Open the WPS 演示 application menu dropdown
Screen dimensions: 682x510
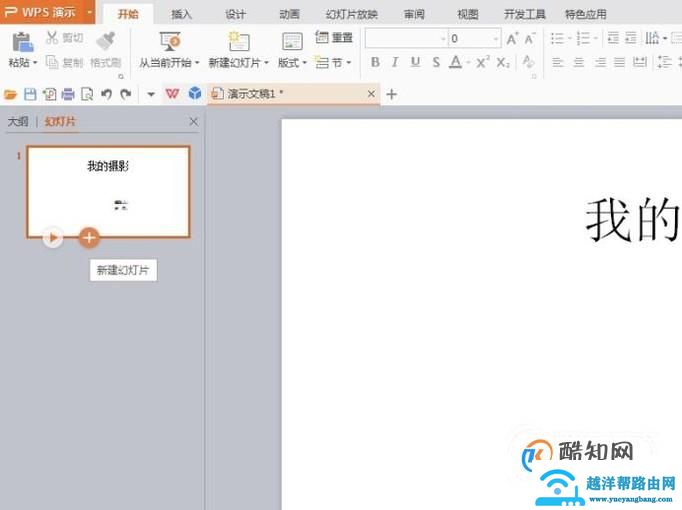(89, 12)
